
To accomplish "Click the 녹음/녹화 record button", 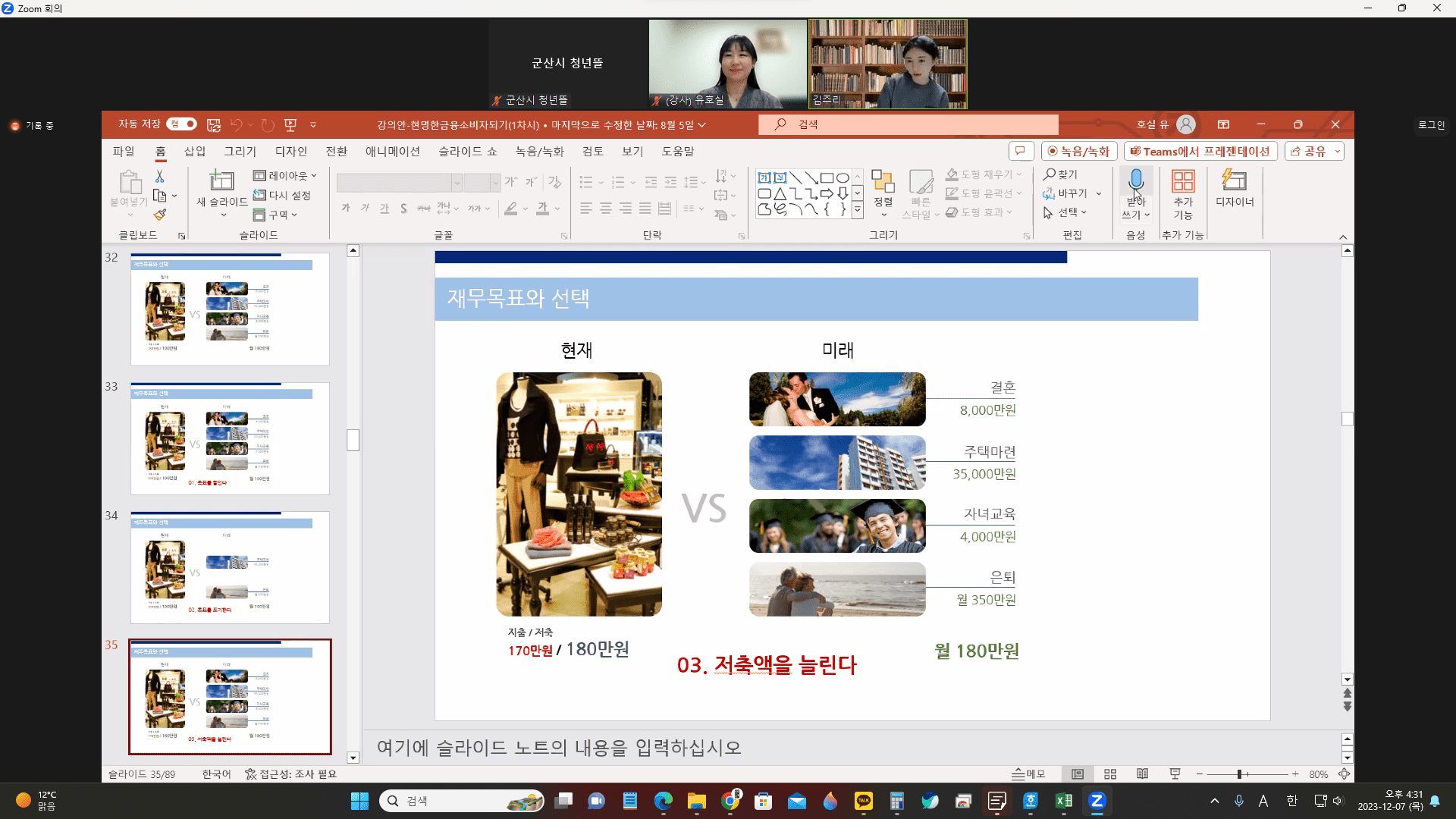I will (1079, 151).
